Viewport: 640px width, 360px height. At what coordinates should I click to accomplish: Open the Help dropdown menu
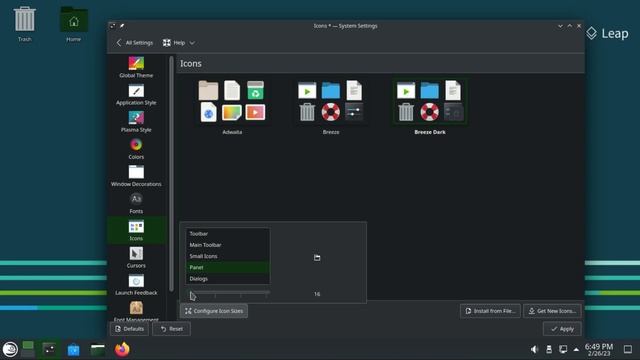point(178,42)
